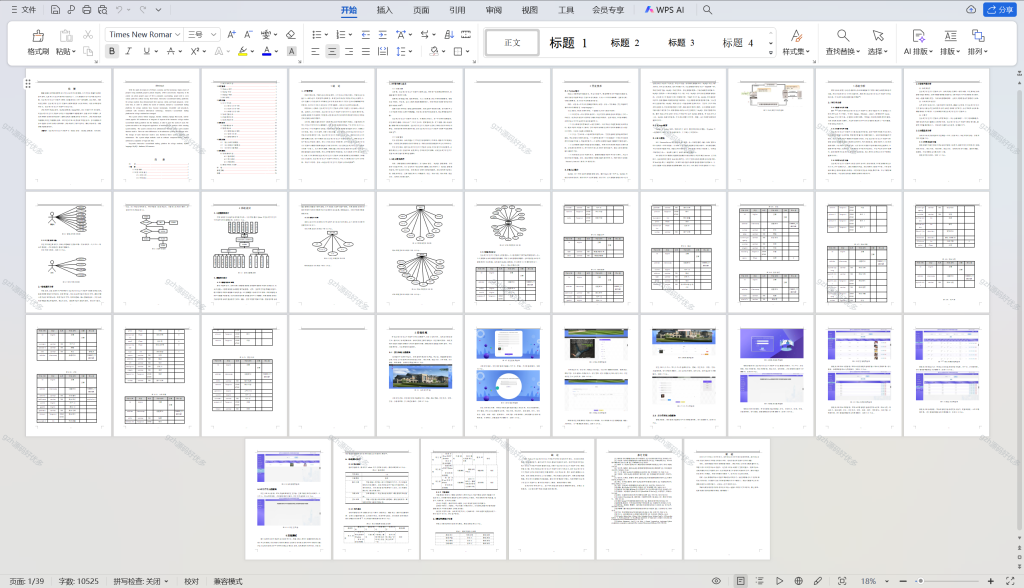1024x588 pixels.
Task: Increase font size with the A+ icon
Action: coord(231,35)
